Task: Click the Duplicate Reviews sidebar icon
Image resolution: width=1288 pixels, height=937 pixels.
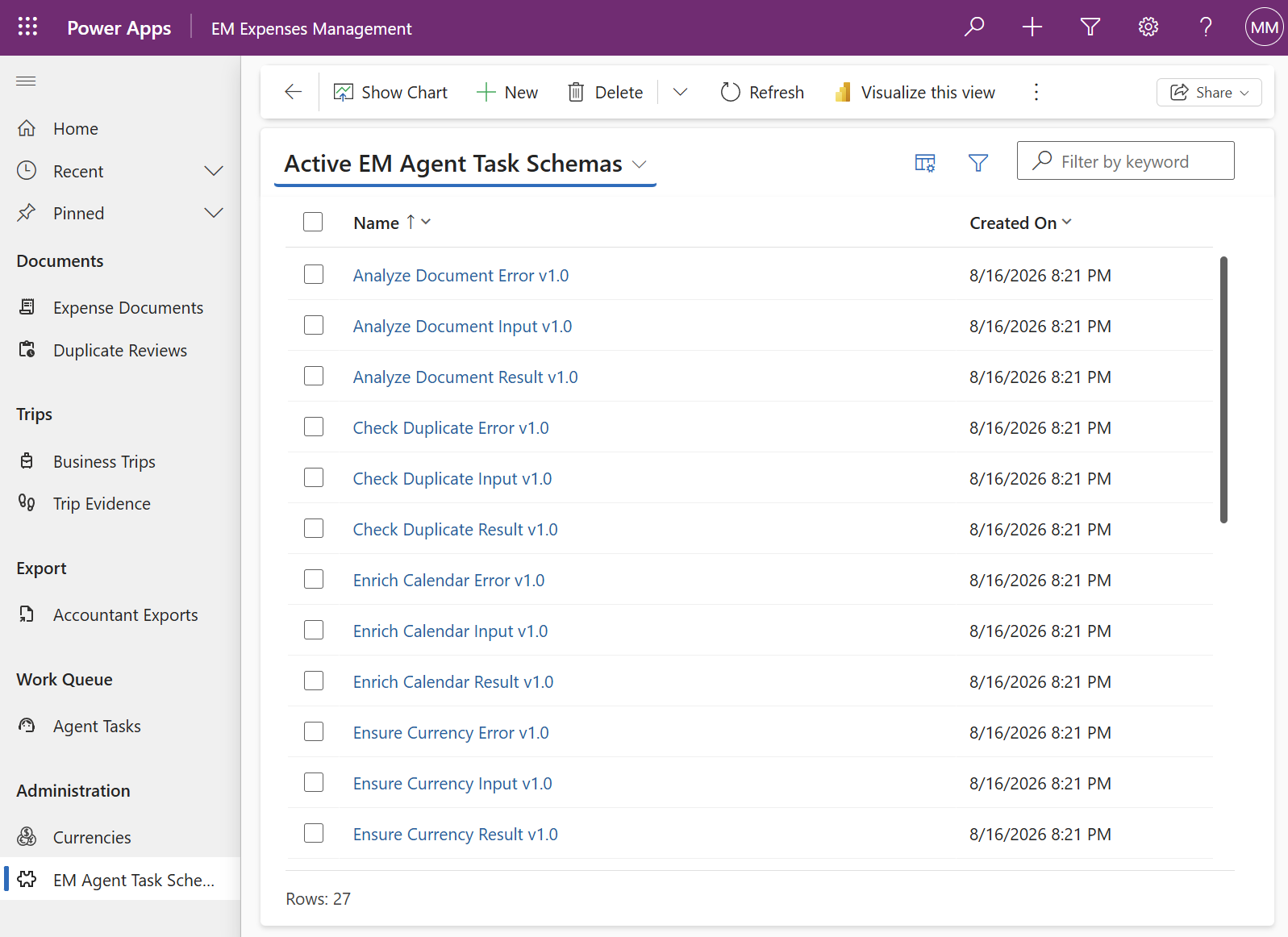Action: 27,350
